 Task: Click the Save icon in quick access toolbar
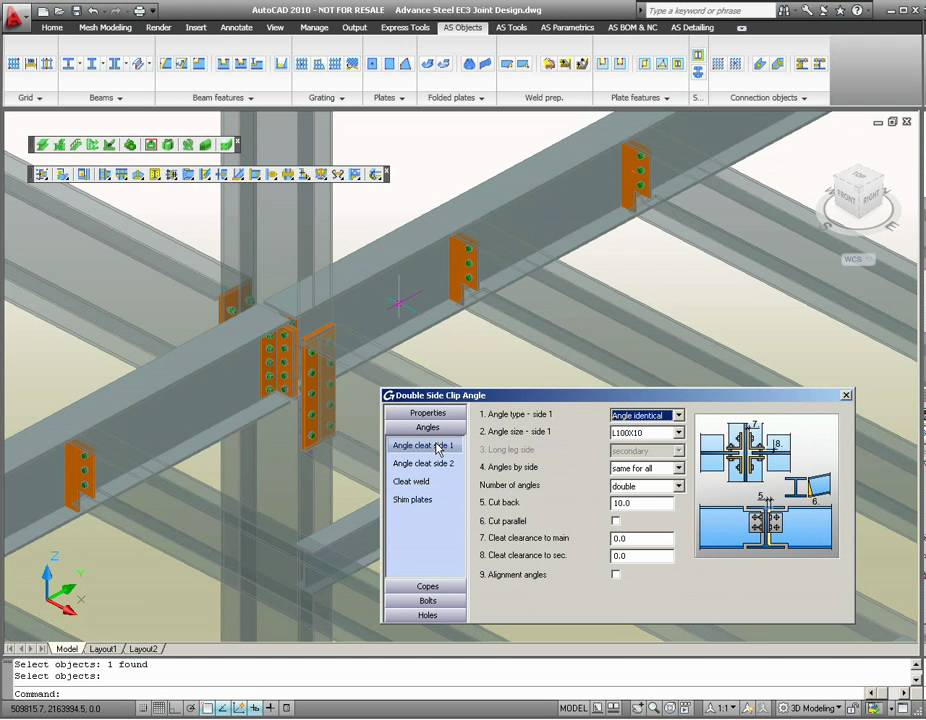[x=76, y=11]
